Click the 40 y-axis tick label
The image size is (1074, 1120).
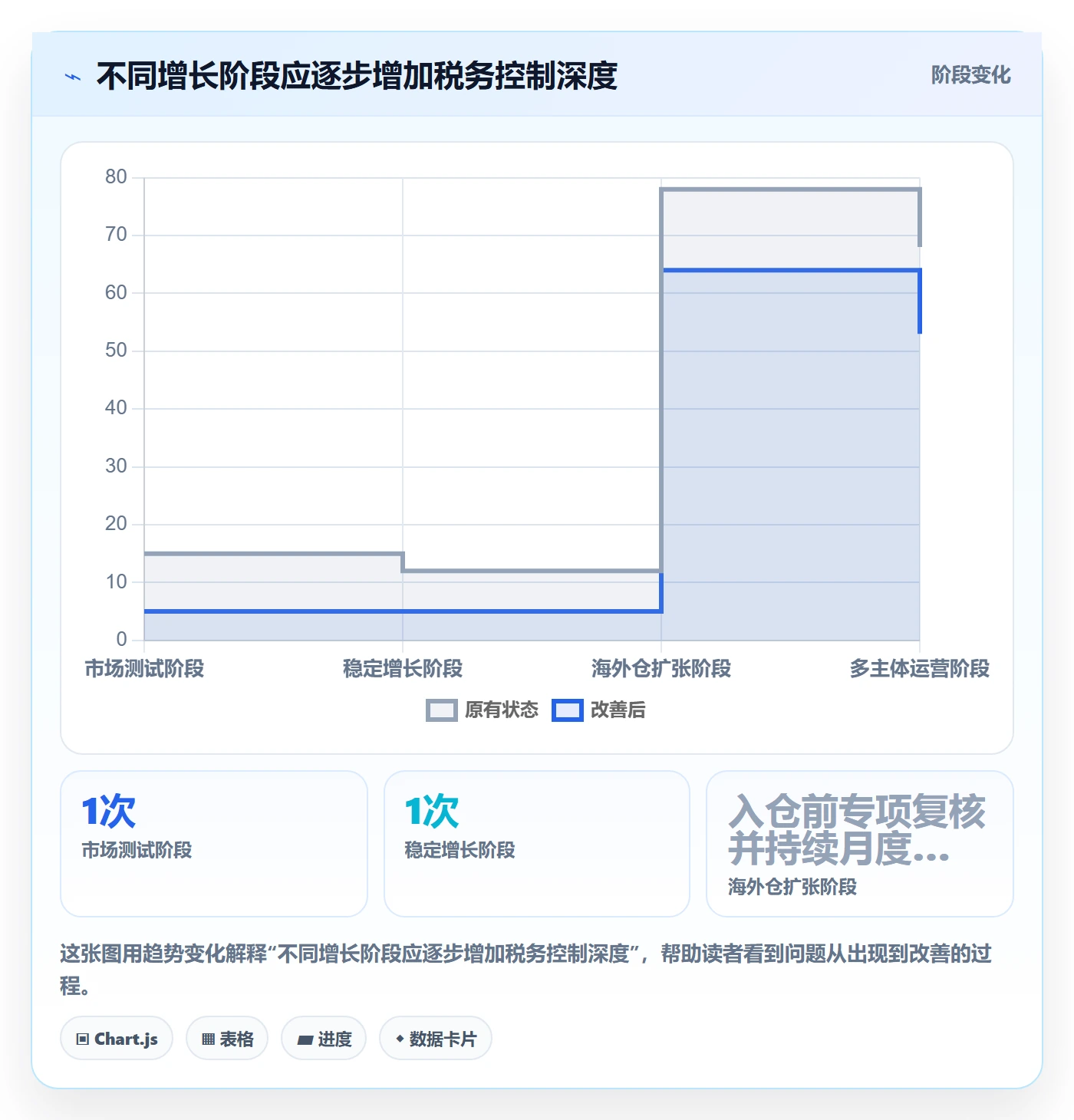[x=117, y=408]
